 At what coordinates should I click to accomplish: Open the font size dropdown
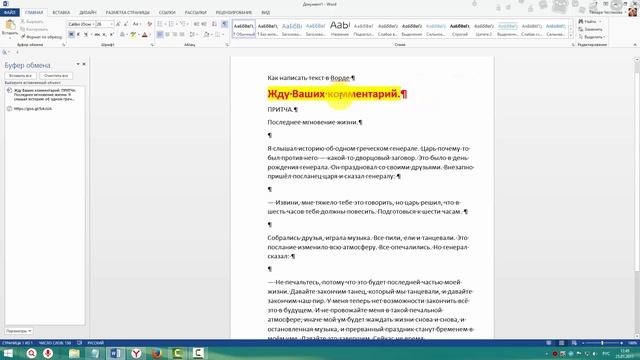(x=111, y=24)
